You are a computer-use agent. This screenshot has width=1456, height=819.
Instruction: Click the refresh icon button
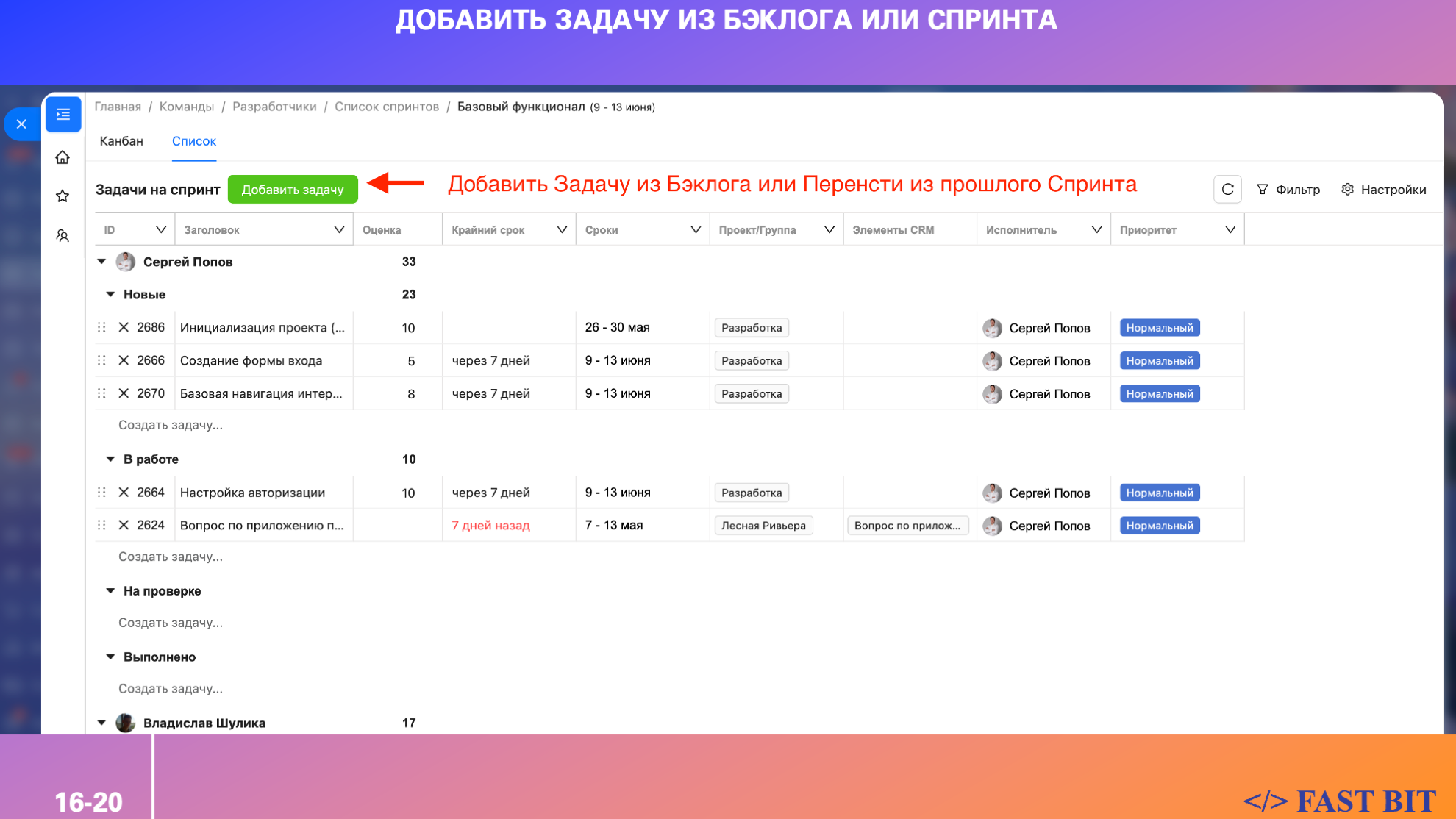point(1227,189)
